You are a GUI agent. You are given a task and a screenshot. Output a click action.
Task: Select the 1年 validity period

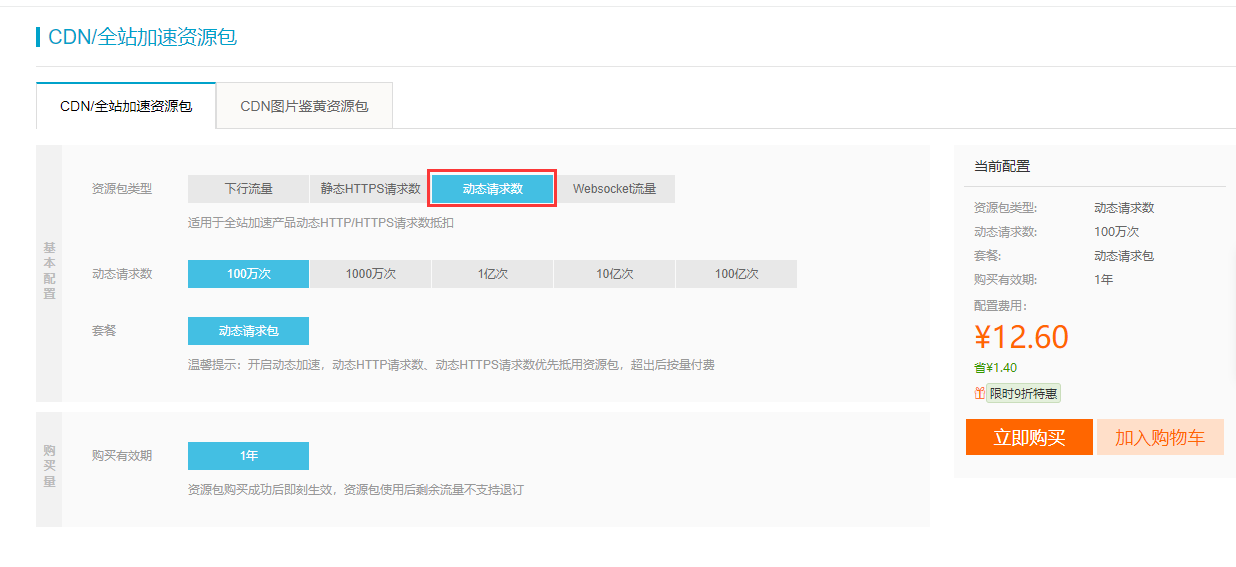(x=248, y=456)
